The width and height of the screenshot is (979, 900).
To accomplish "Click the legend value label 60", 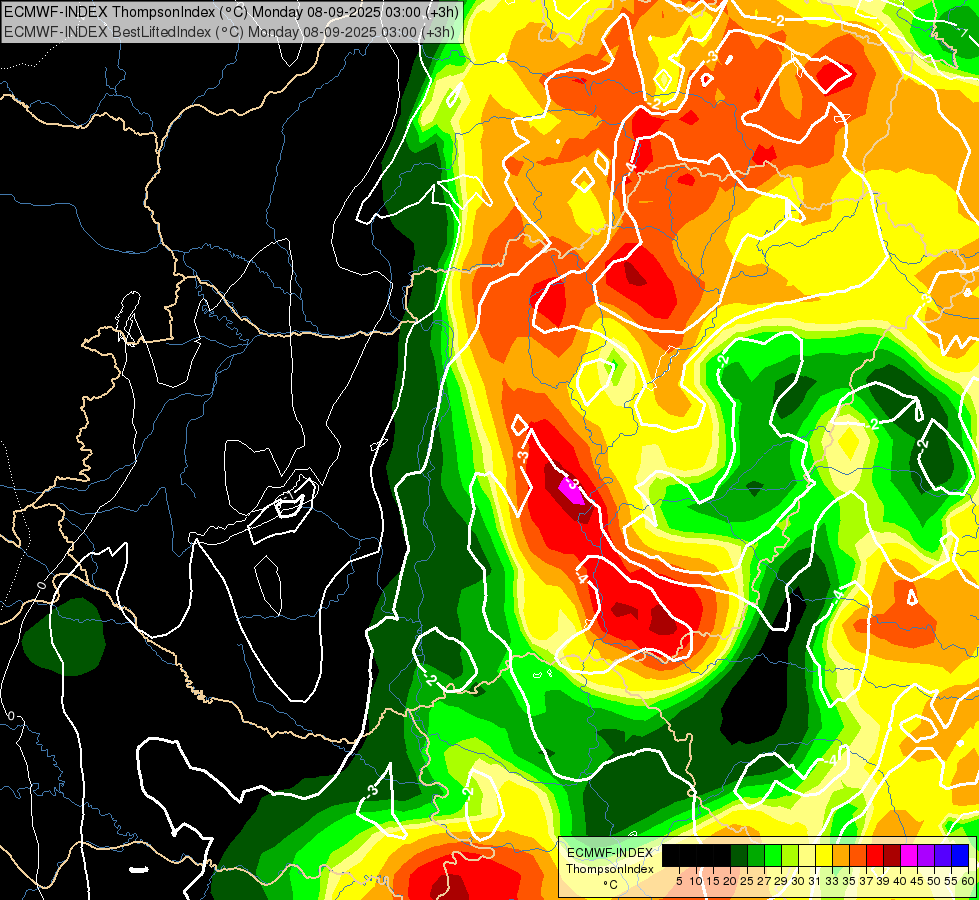I will [968, 881].
